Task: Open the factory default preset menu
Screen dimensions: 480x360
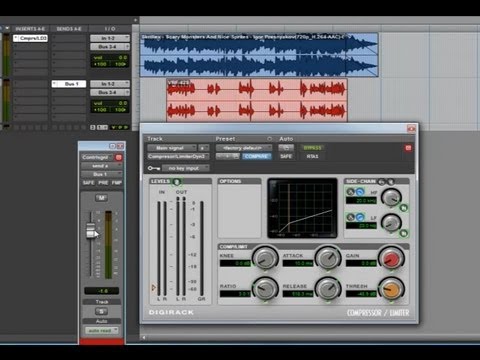Action: [x=244, y=148]
